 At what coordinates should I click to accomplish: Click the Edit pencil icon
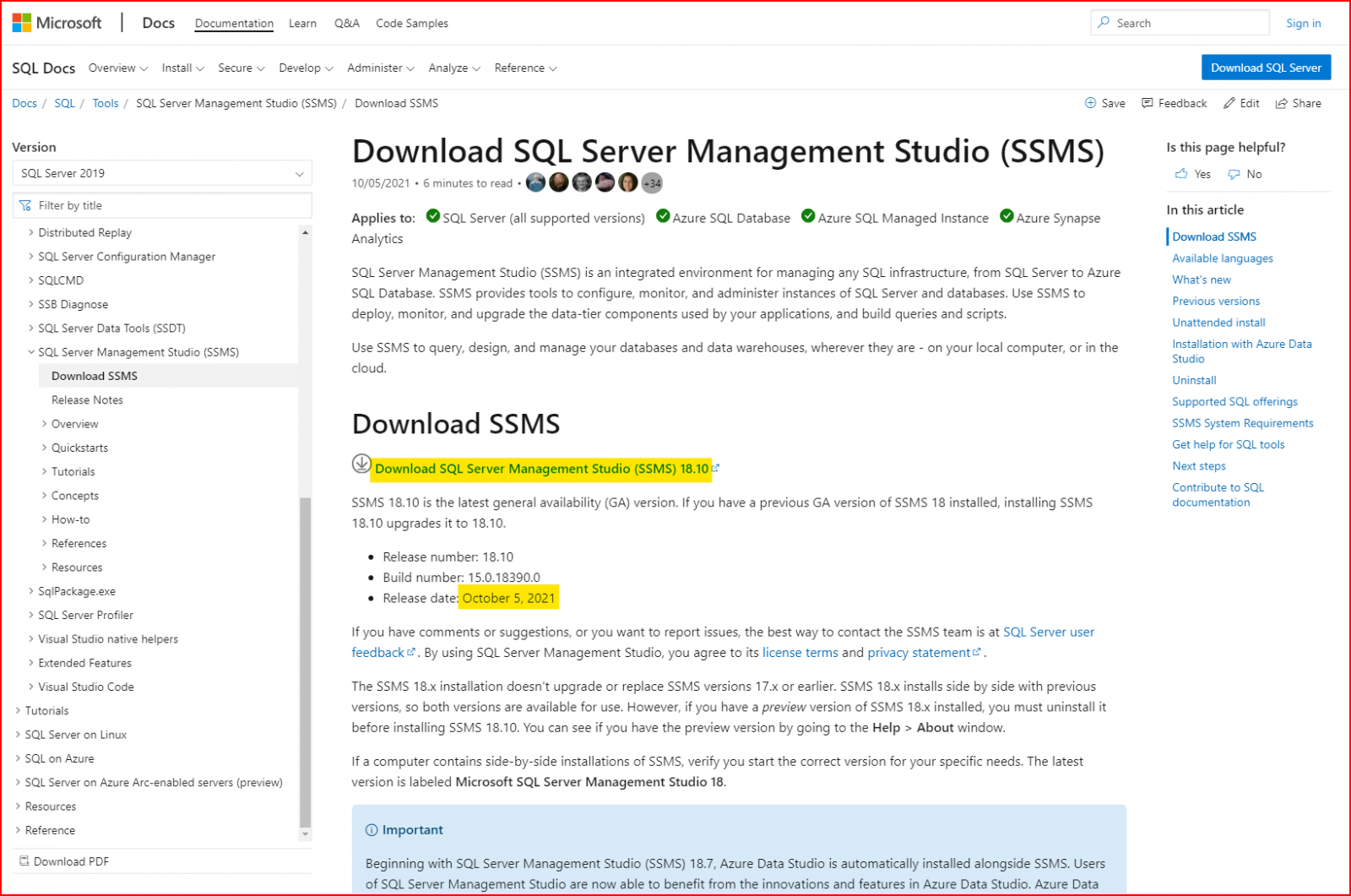pyautogui.click(x=1229, y=103)
